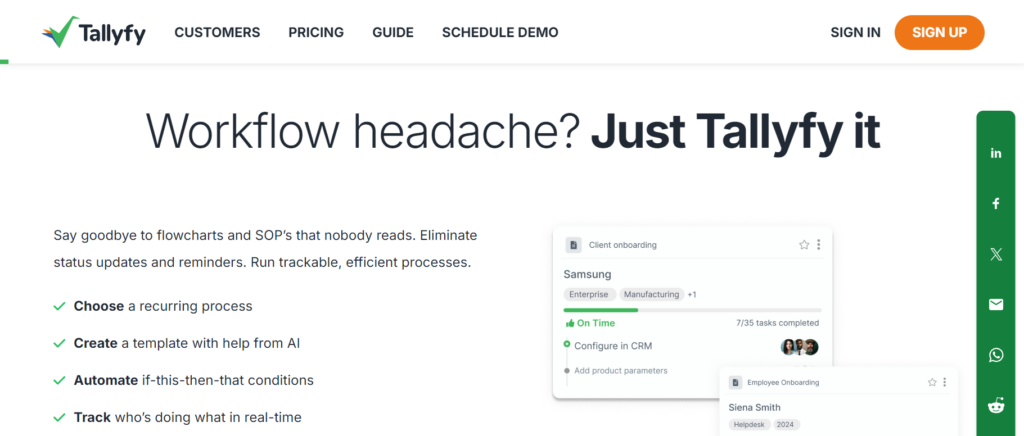This screenshot has width=1024, height=436.
Task: Click the Samsung process title
Action: click(587, 274)
